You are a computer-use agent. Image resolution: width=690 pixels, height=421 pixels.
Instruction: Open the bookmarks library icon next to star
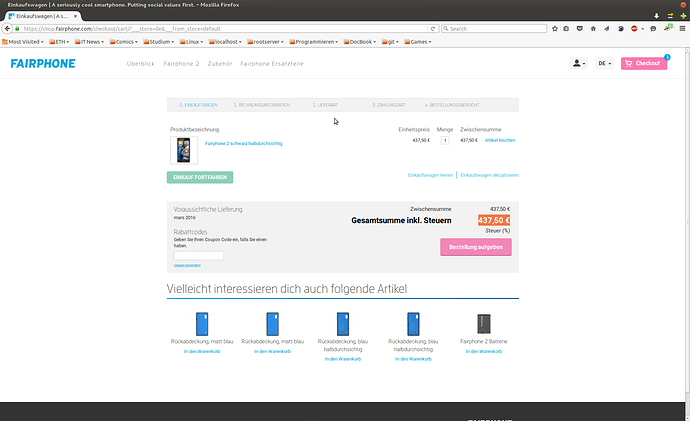pos(566,29)
